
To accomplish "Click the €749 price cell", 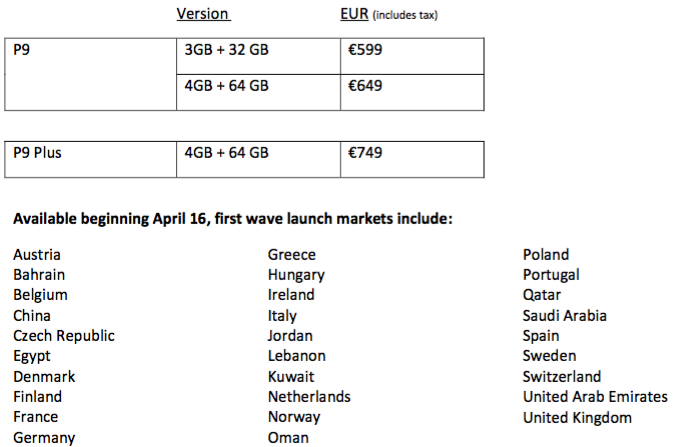I will (x=365, y=153).
